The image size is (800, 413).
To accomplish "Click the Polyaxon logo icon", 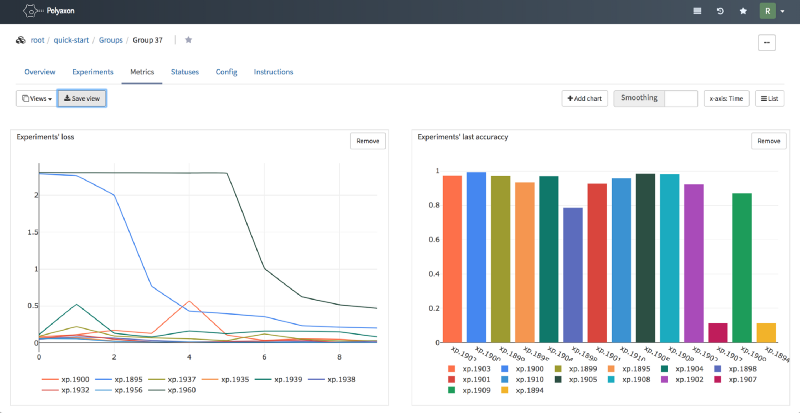I will [x=32, y=10].
